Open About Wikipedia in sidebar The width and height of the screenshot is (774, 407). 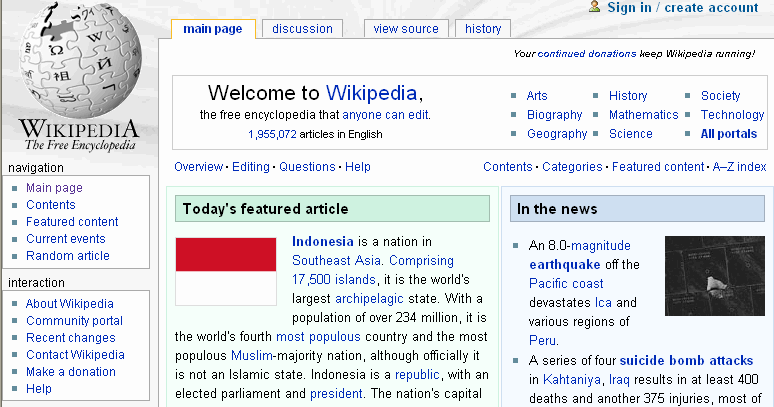pos(70,304)
